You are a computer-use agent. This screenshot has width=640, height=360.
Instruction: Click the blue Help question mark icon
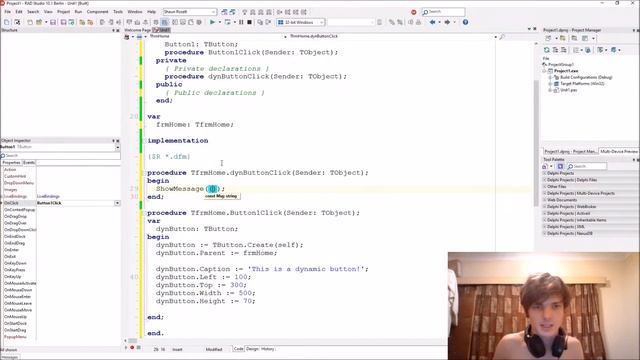tap(465, 22)
